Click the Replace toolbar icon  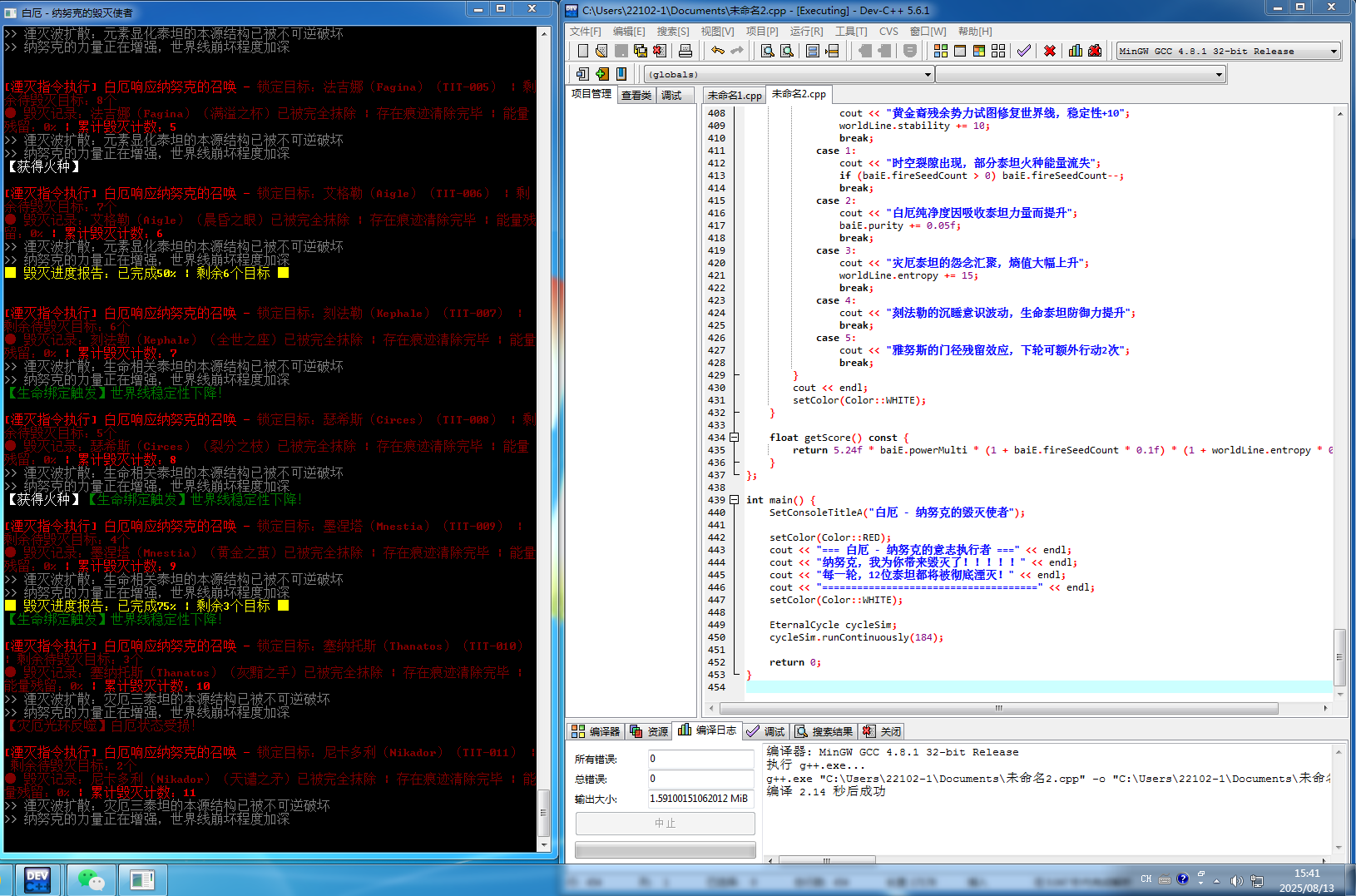tap(787, 51)
